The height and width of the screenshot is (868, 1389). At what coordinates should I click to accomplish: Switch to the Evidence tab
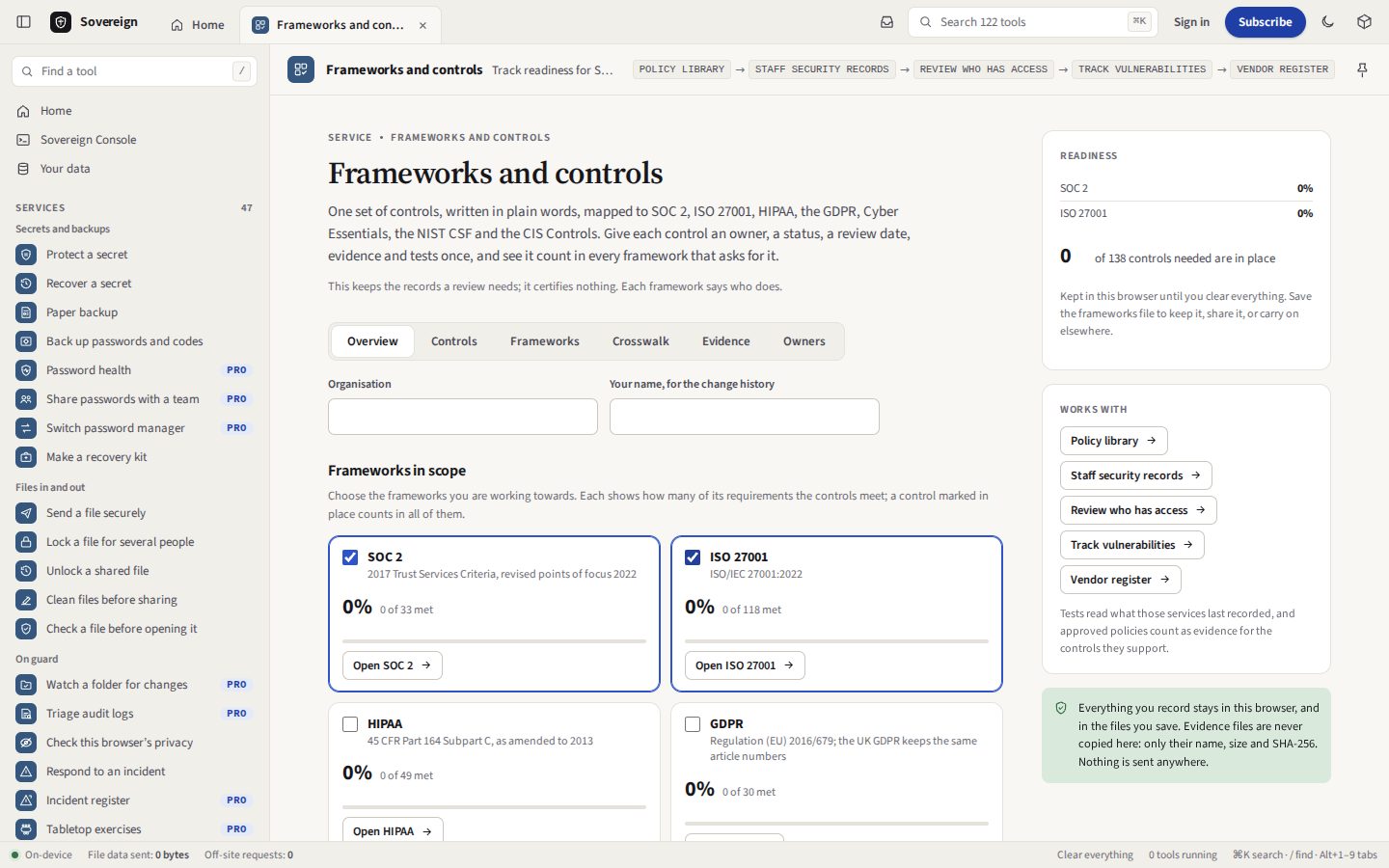coord(726,341)
